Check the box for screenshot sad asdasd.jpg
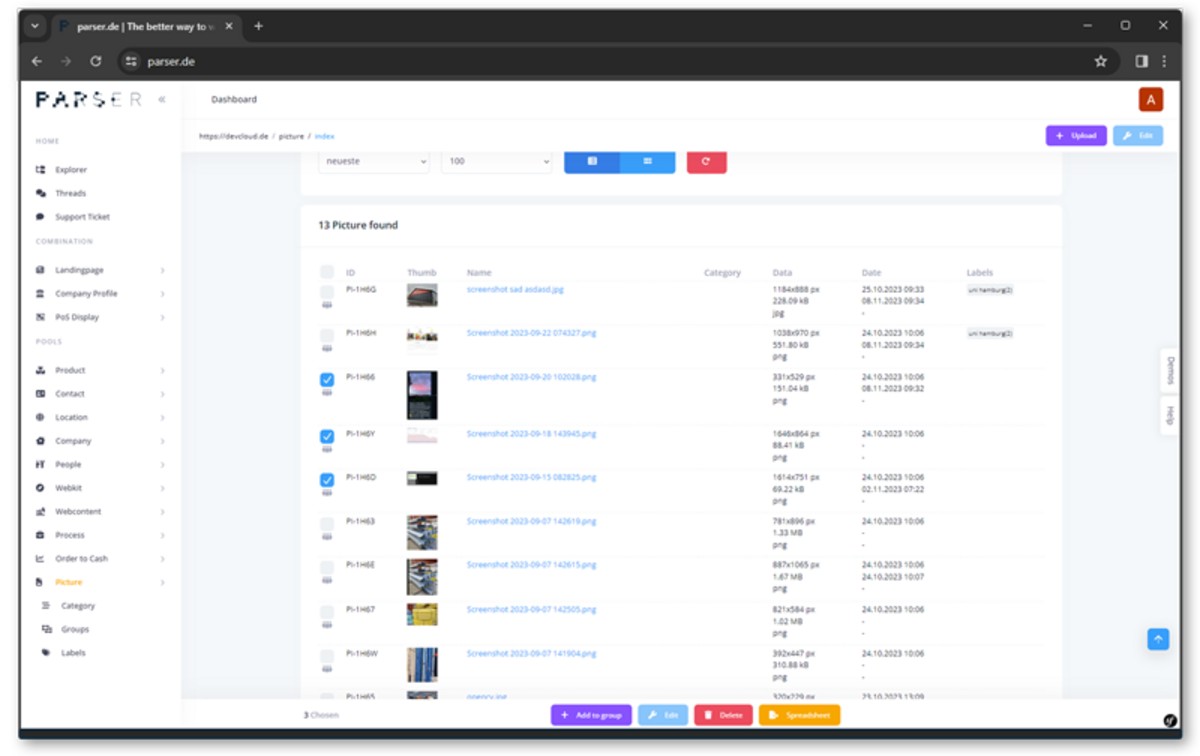This screenshot has width=1200, height=756. point(327,292)
